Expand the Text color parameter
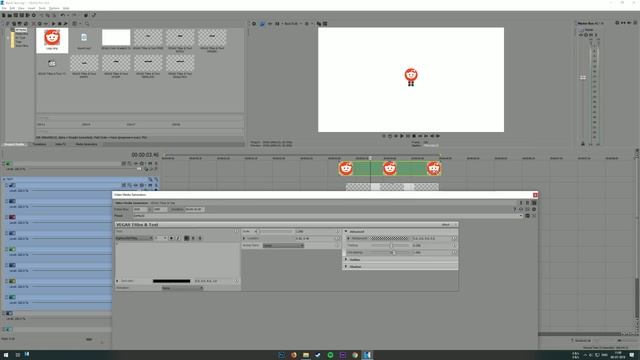This screenshot has width=640, height=360. (117, 281)
